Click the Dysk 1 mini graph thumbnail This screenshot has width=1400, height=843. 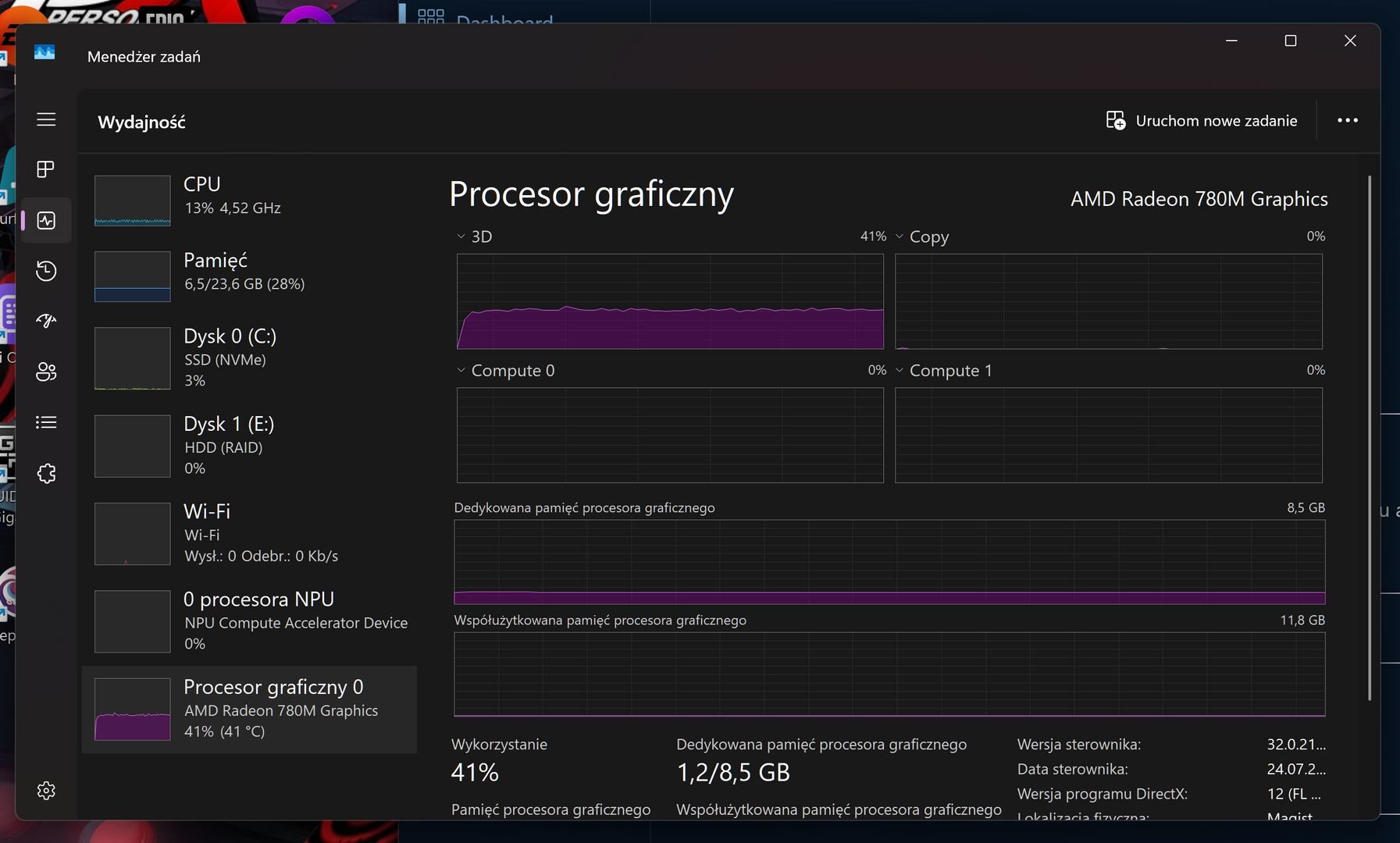tap(133, 446)
